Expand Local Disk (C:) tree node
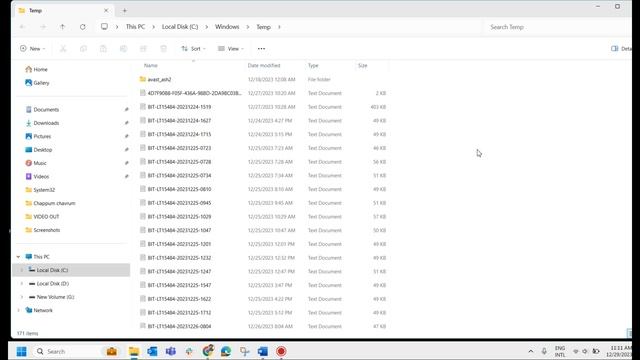Image resolution: width=640 pixels, height=360 pixels. 22,270
